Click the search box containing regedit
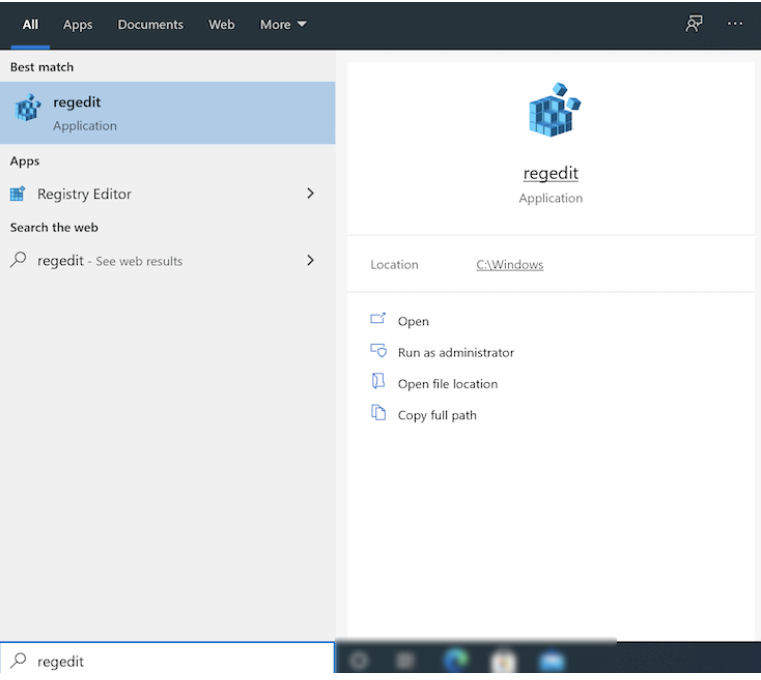The width and height of the screenshot is (761, 680). (x=167, y=660)
